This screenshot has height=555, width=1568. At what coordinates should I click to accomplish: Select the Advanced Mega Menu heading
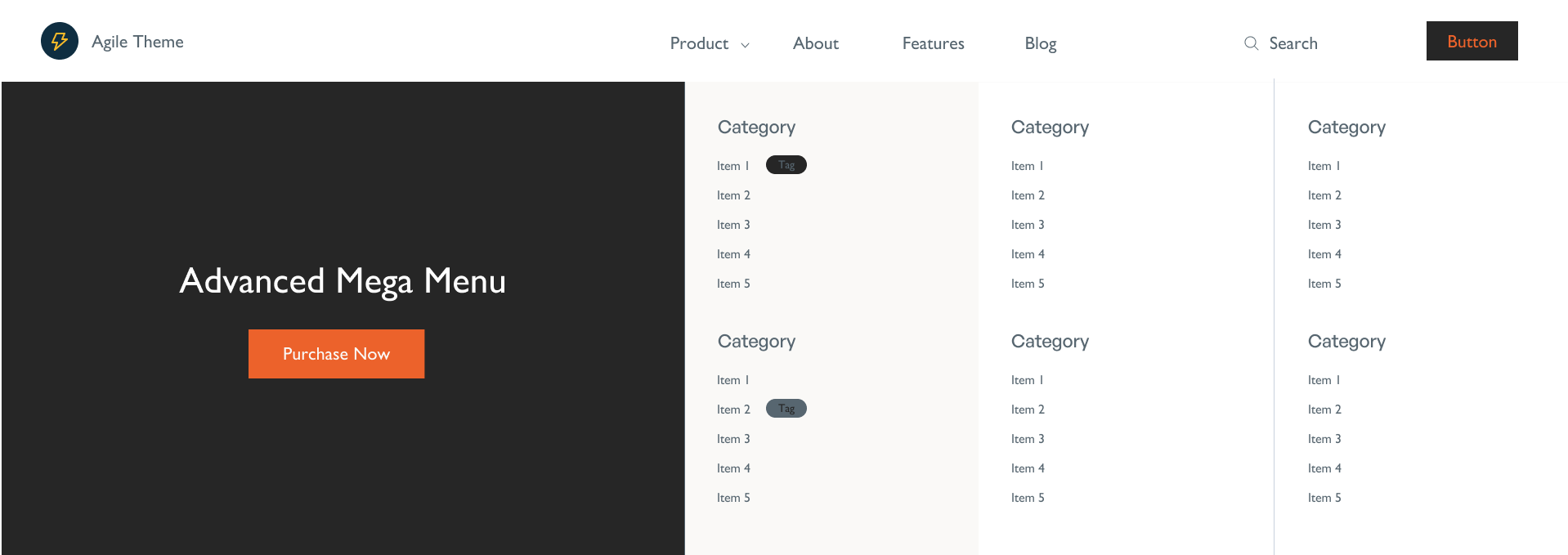pyautogui.click(x=343, y=281)
